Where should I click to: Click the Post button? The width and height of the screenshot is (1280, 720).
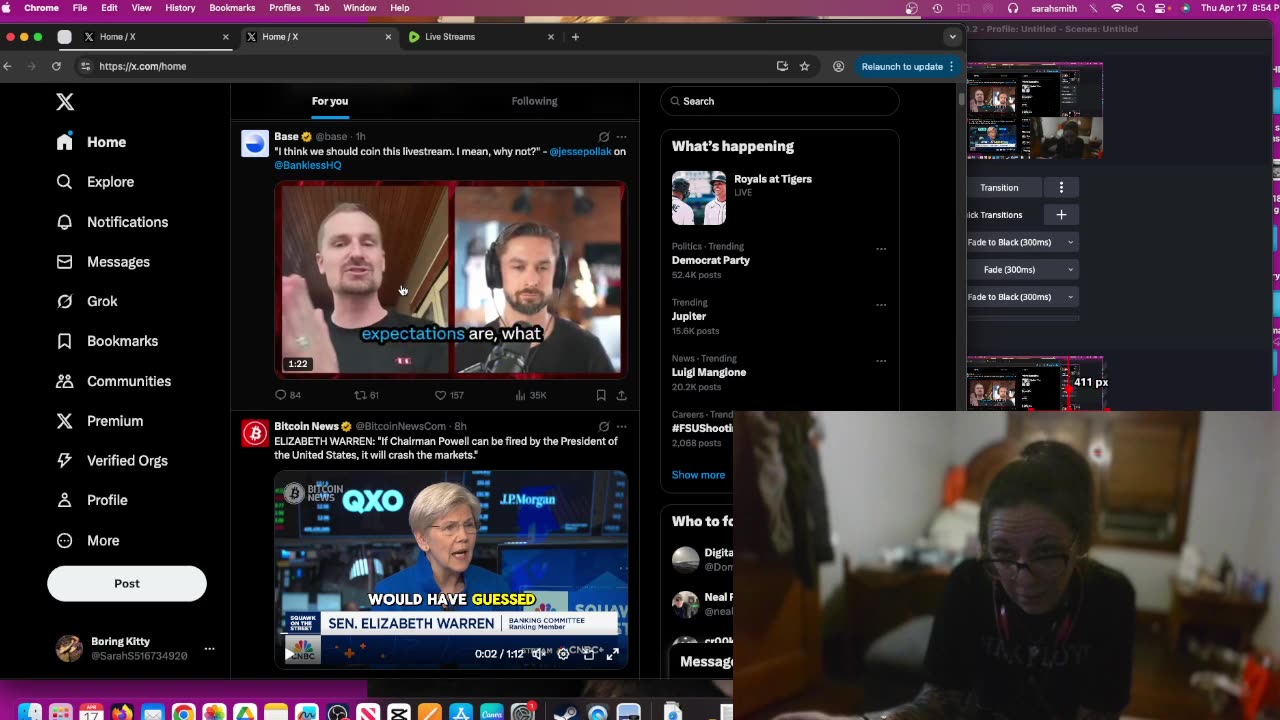pos(127,584)
